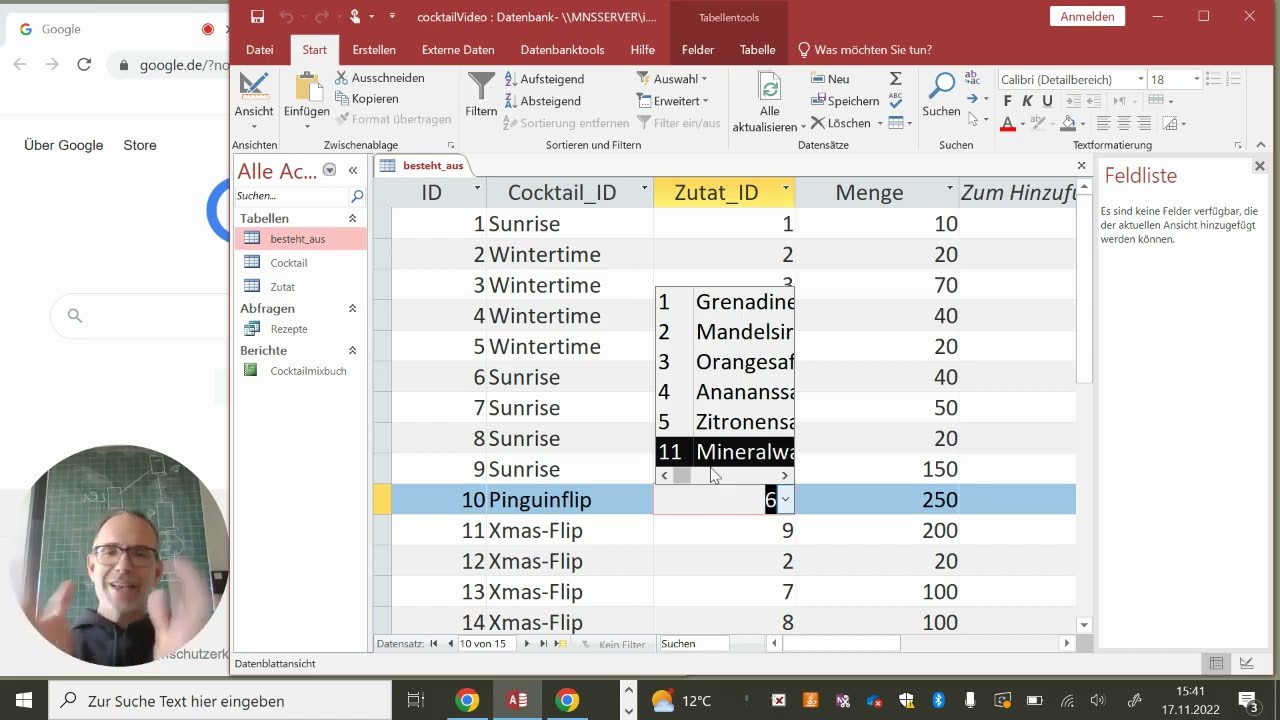The image size is (1280, 720).
Task: Open the Erweitert filter dropdown
Action: click(673, 101)
